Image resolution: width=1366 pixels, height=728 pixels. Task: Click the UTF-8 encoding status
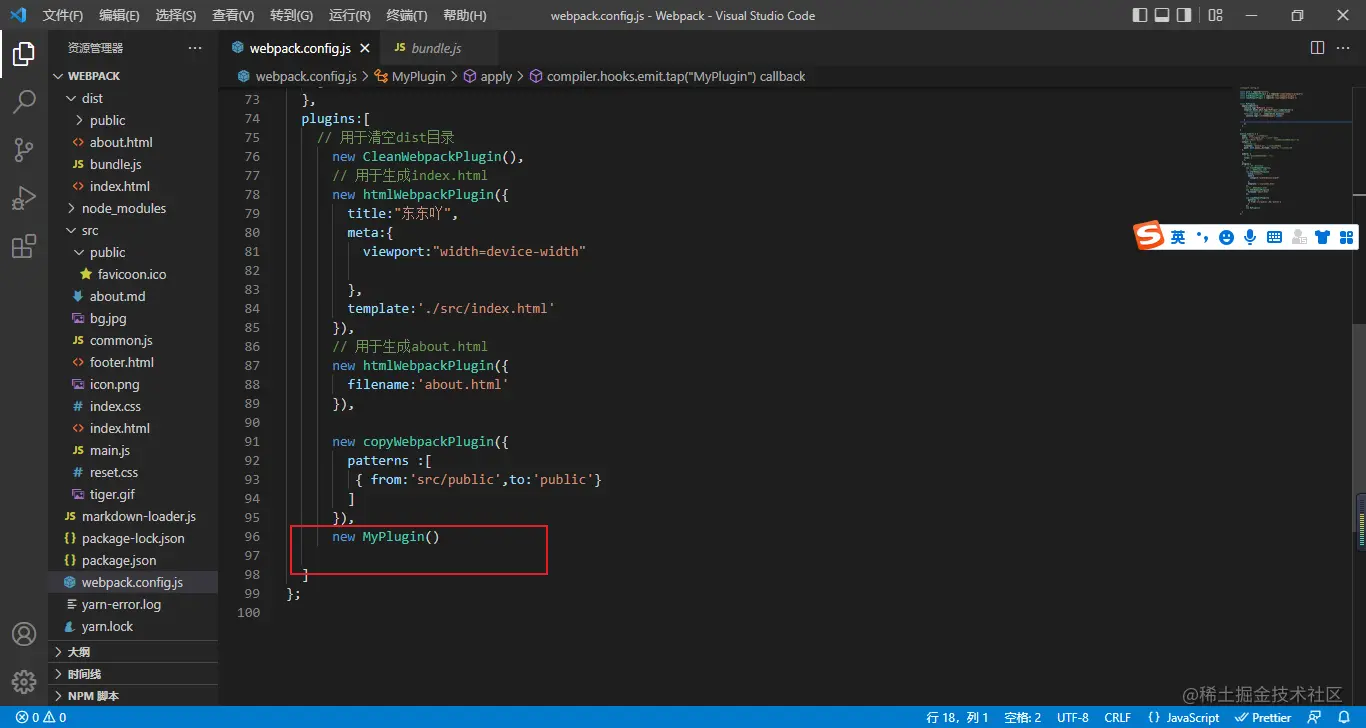point(1073,718)
